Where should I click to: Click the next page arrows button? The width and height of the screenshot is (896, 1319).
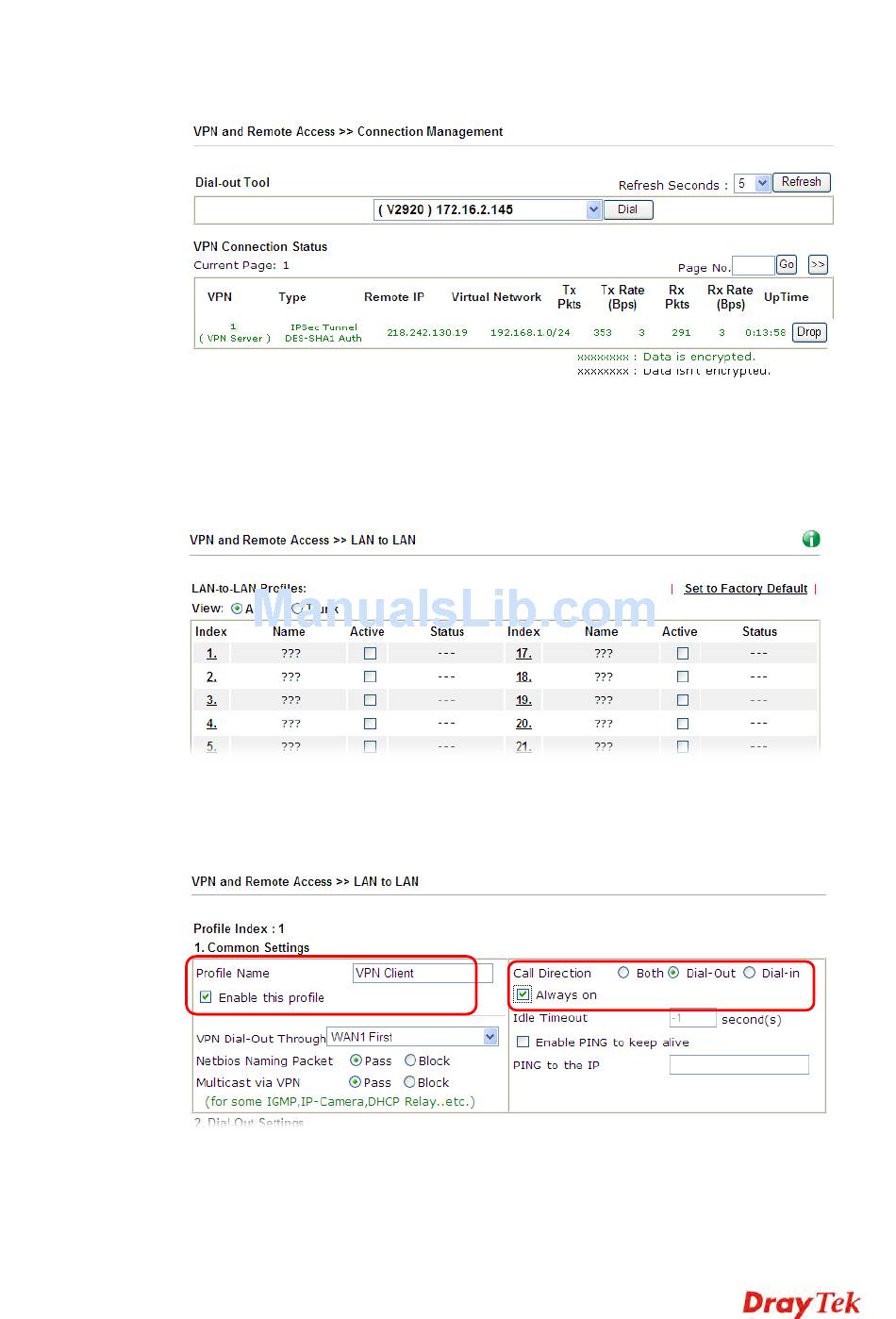[818, 265]
